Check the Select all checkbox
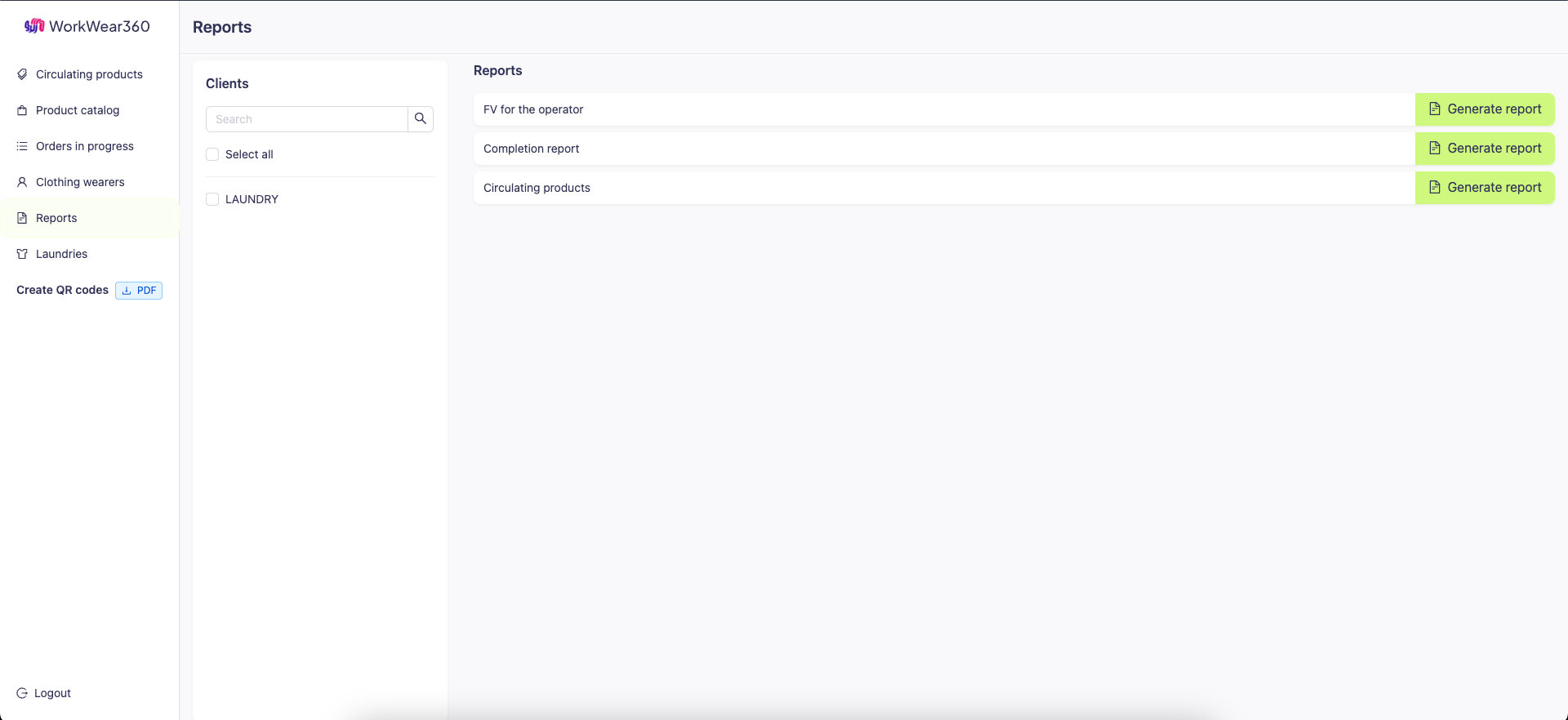The image size is (1568, 720). pos(212,154)
